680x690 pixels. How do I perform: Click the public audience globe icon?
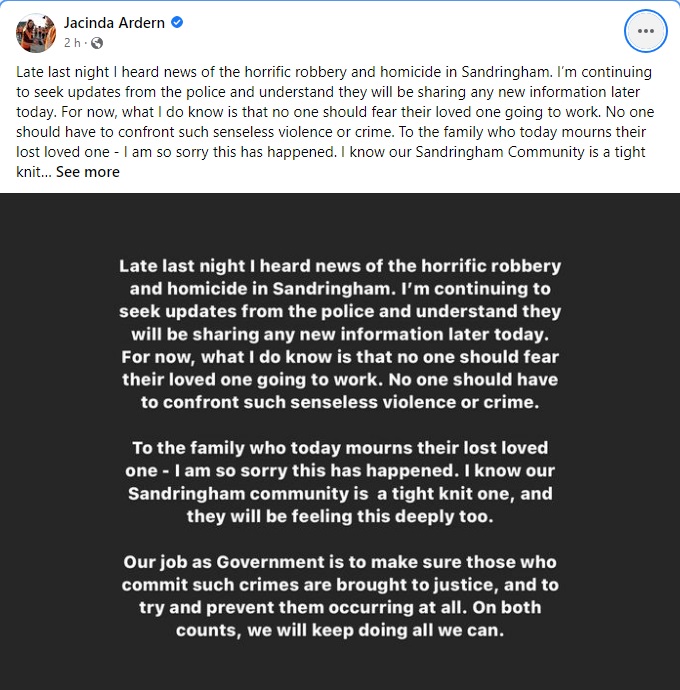click(97, 43)
